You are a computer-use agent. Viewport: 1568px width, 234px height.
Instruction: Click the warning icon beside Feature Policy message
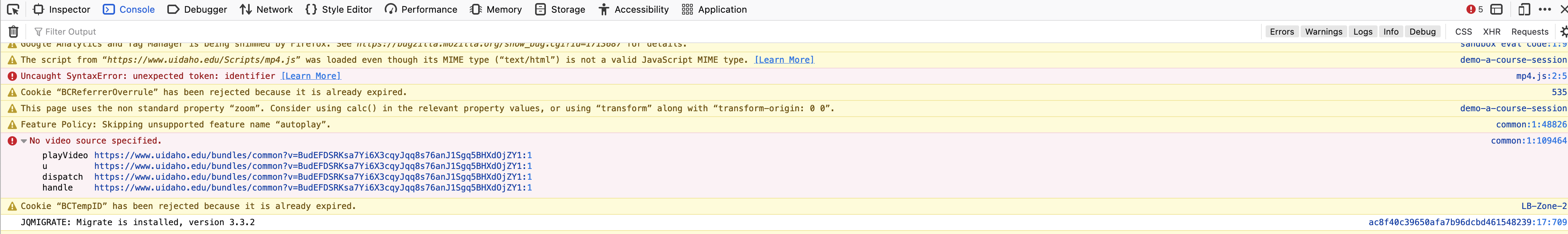pyautogui.click(x=12, y=125)
